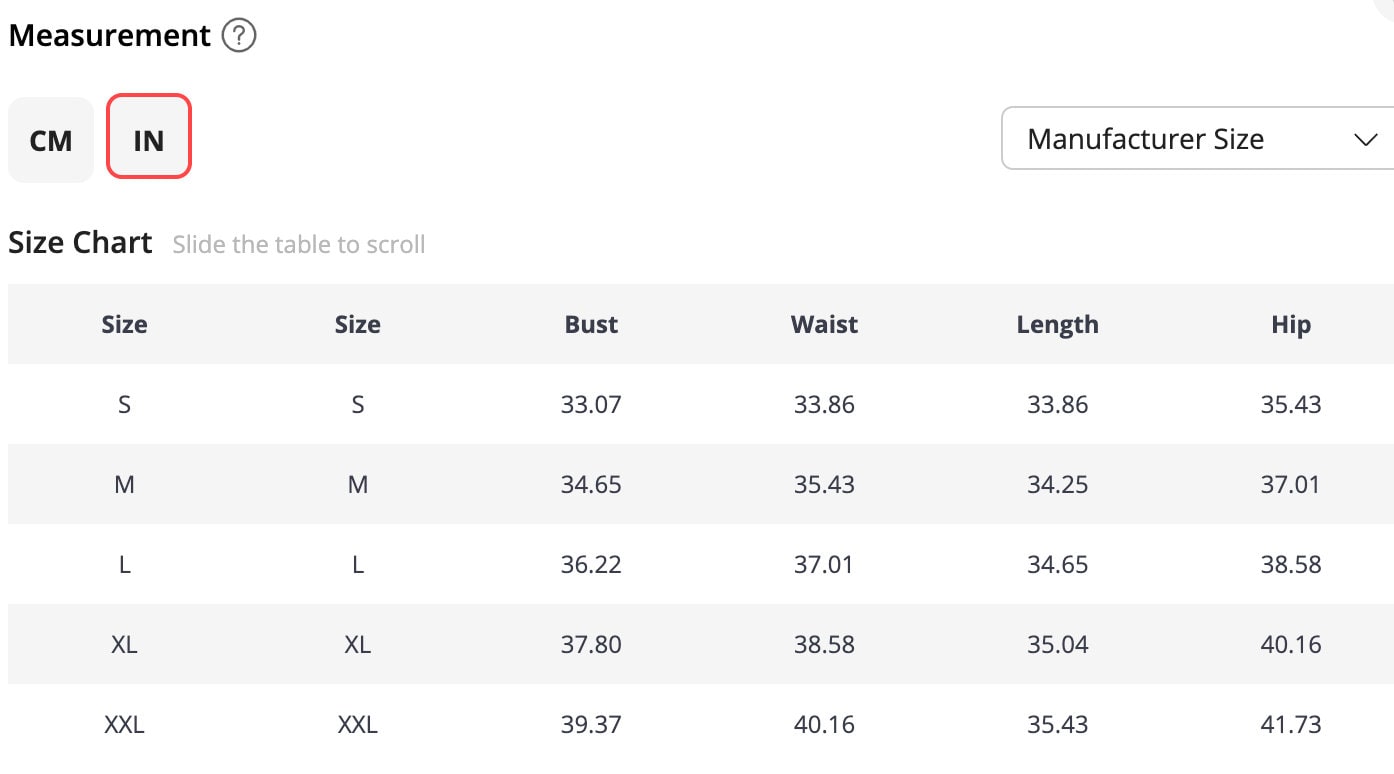Click 'Slide the table to scroll' hint
The height and width of the screenshot is (774, 1394).
point(299,244)
